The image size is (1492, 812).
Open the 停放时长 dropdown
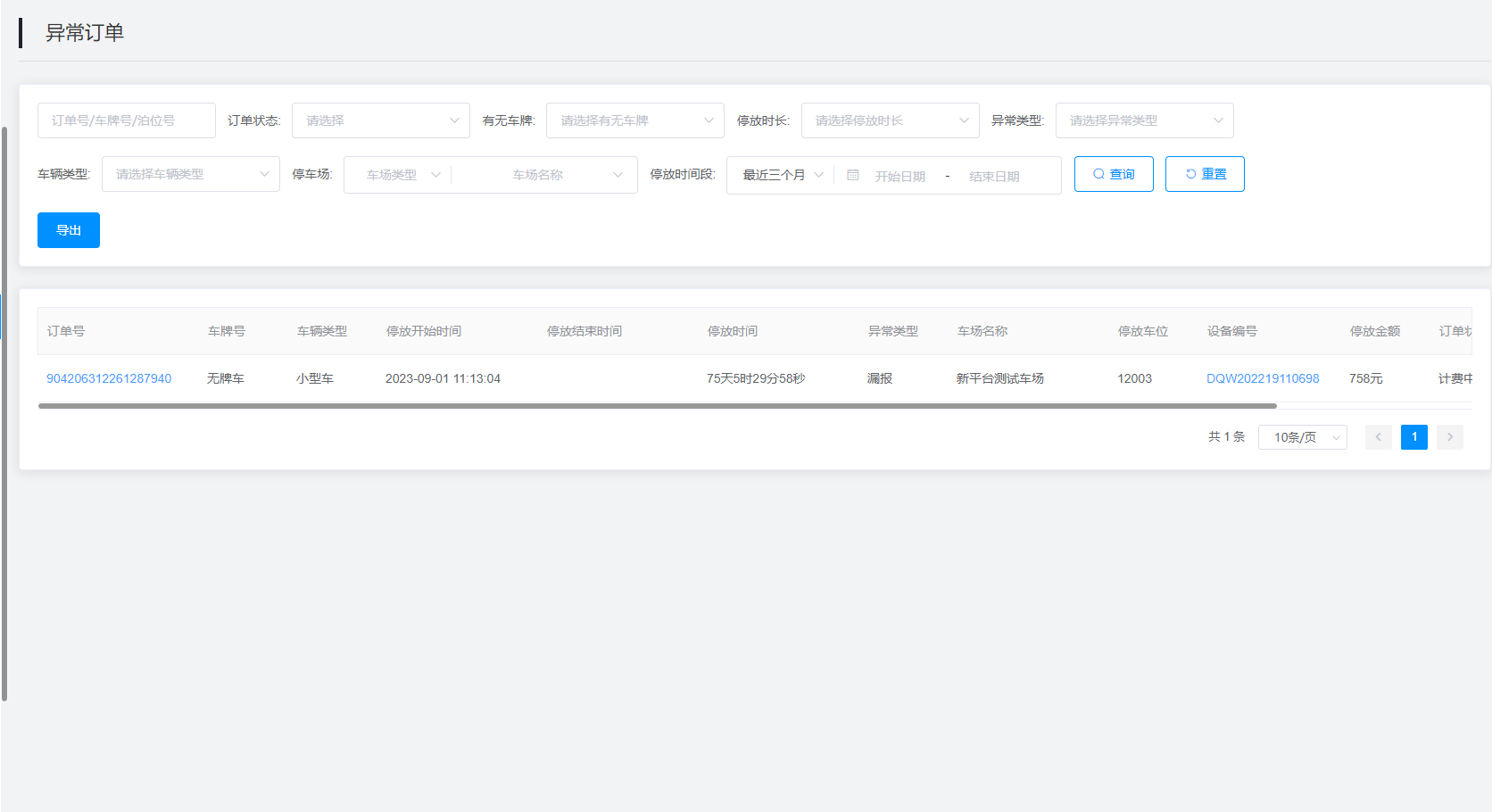[890, 120]
